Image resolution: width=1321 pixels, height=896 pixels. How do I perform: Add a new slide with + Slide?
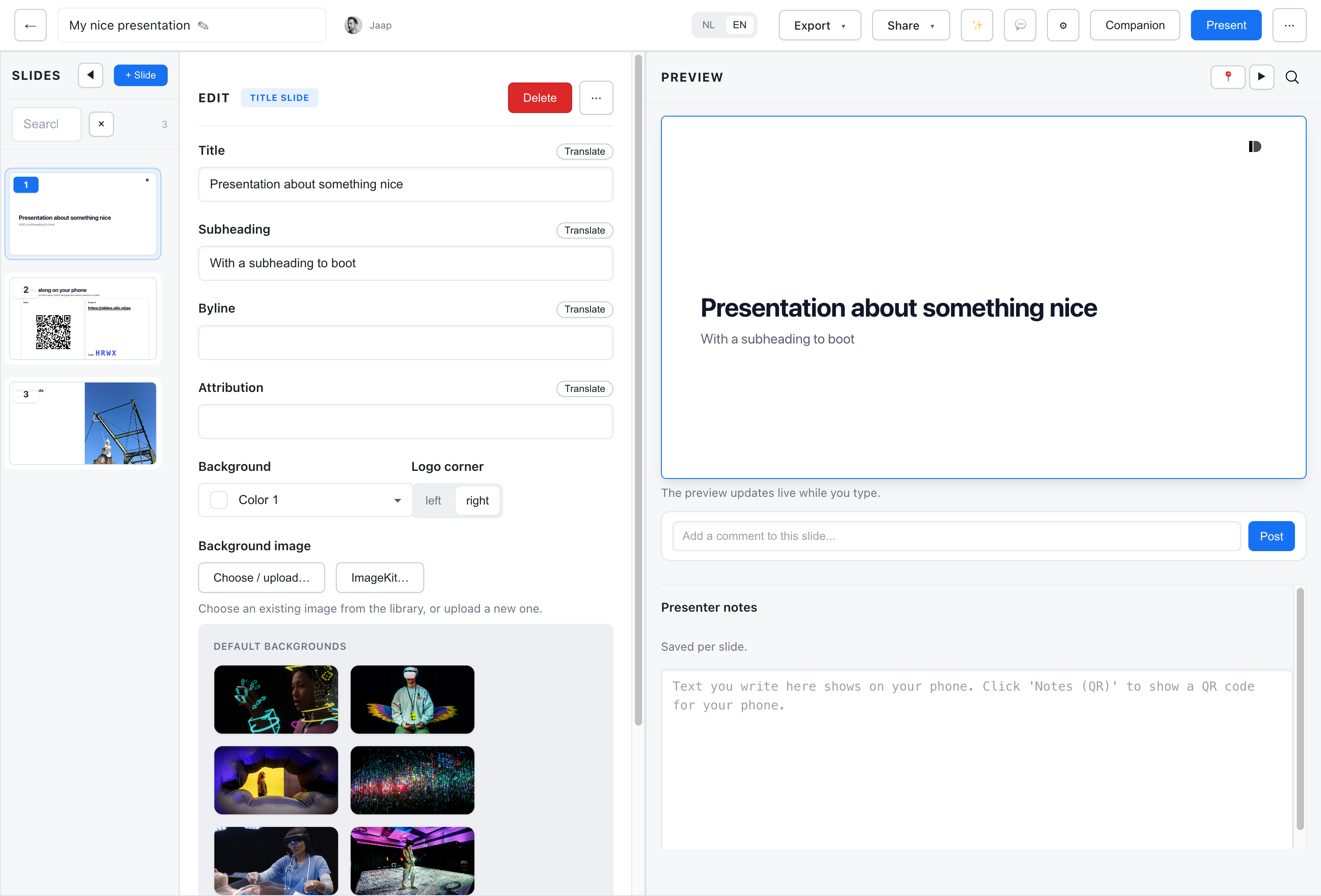click(140, 75)
